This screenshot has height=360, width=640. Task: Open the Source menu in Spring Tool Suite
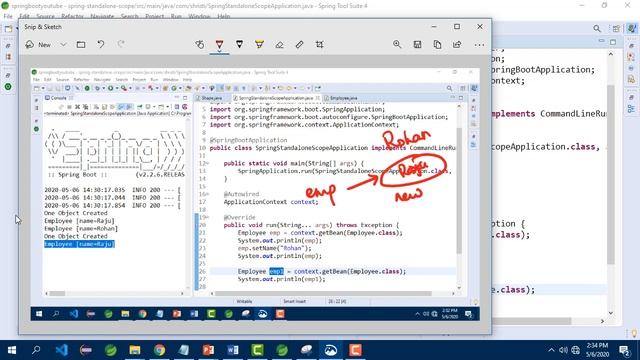(x=45, y=16)
